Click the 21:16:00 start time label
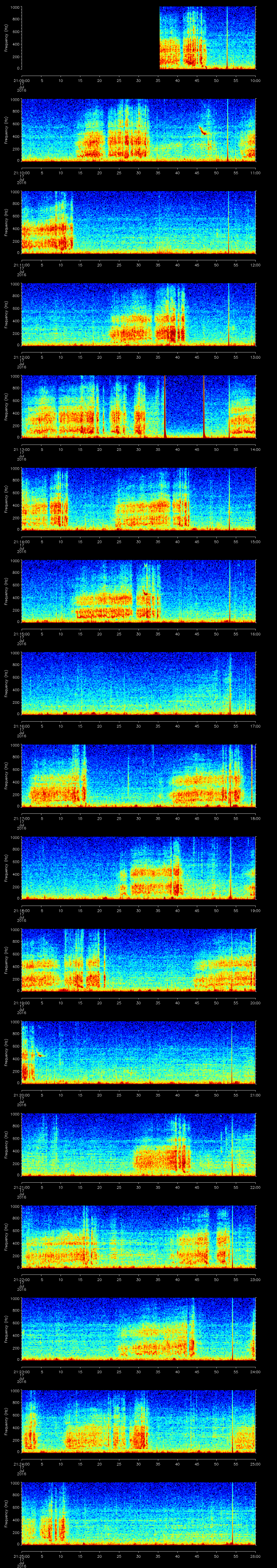The height and width of the screenshot is (1568, 277). [x=21, y=726]
